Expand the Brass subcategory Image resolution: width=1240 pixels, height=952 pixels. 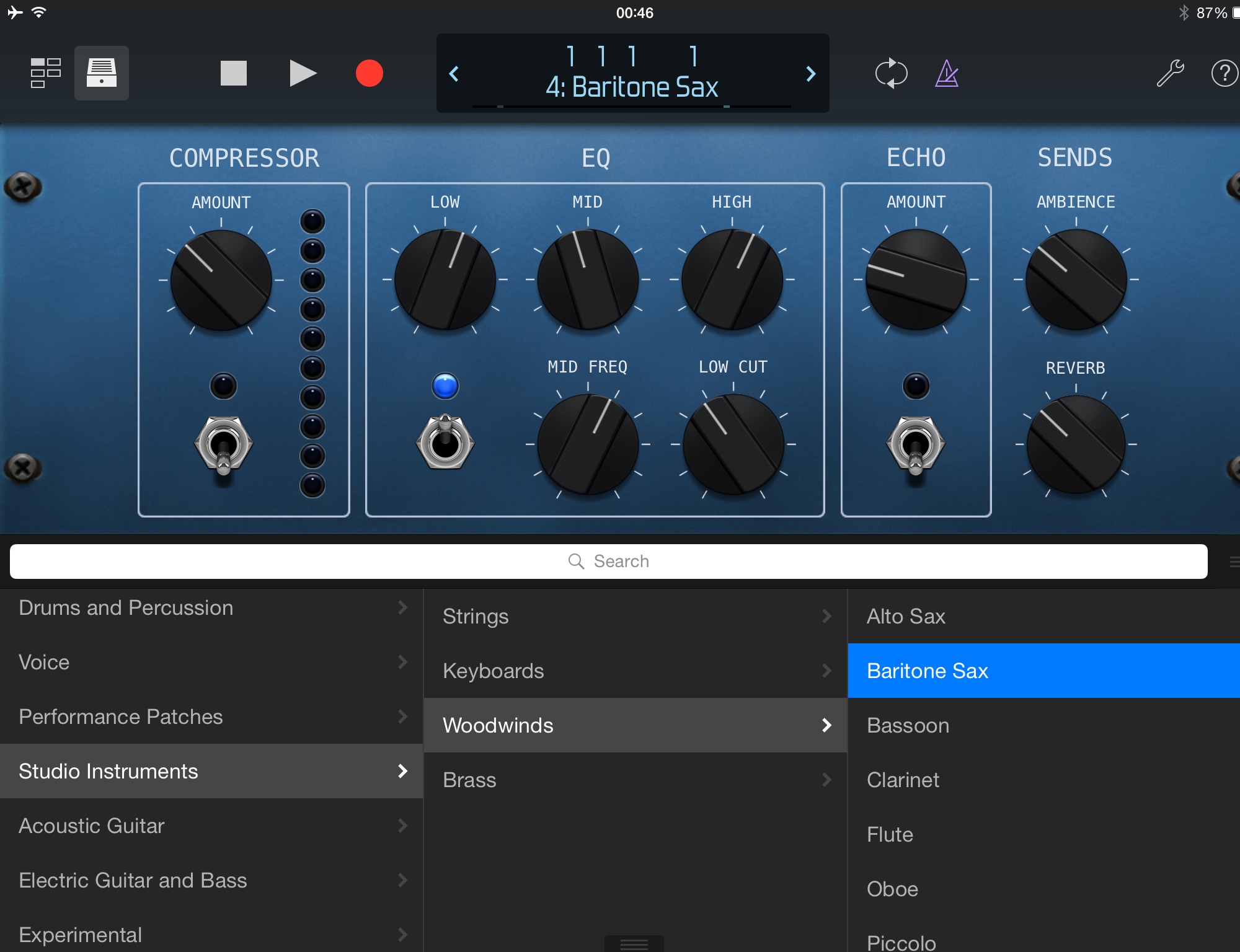[x=635, y=780]
